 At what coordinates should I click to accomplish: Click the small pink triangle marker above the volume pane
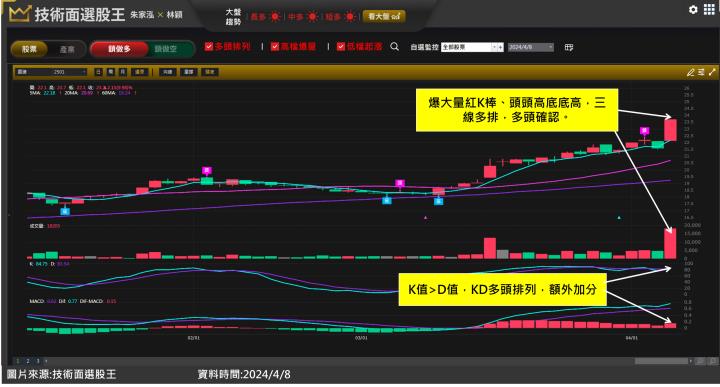[426, 218]
